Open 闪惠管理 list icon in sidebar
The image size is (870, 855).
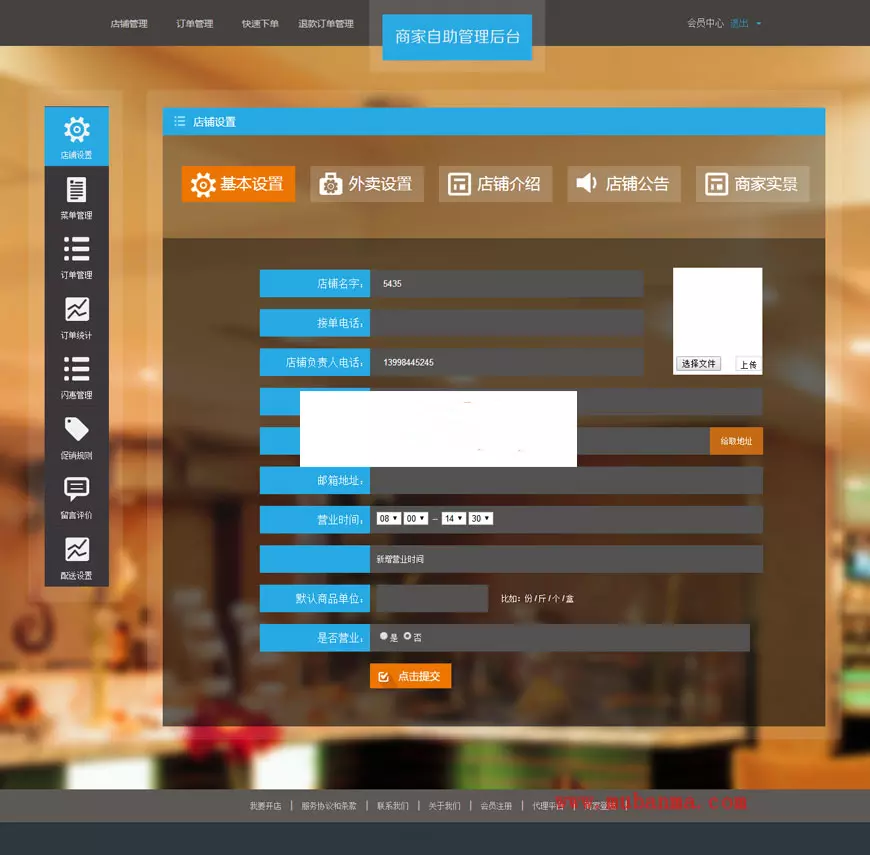(77, 370)
